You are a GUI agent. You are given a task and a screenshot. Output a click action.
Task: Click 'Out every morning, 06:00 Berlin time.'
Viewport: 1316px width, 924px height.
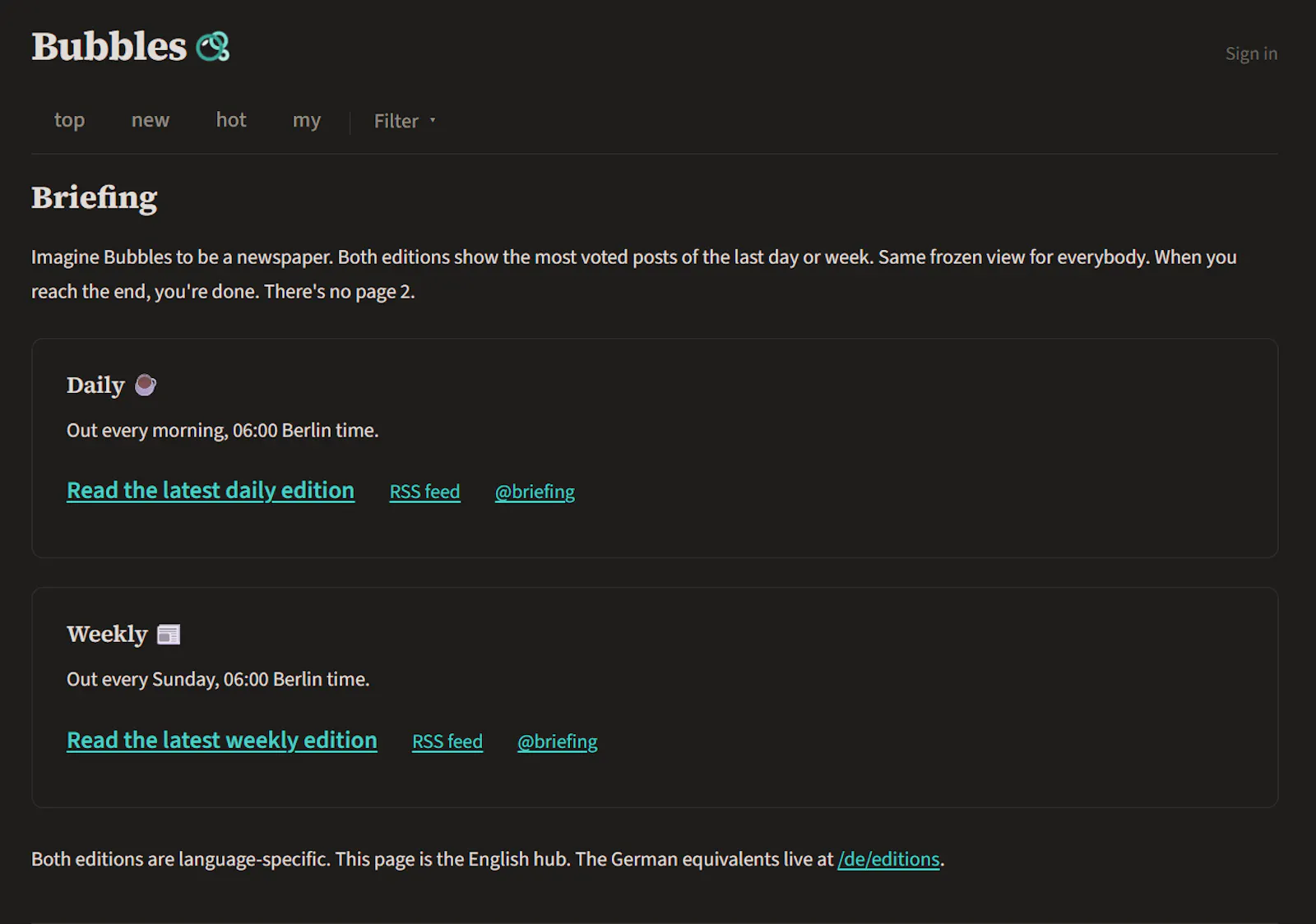[x=222, y=430]
